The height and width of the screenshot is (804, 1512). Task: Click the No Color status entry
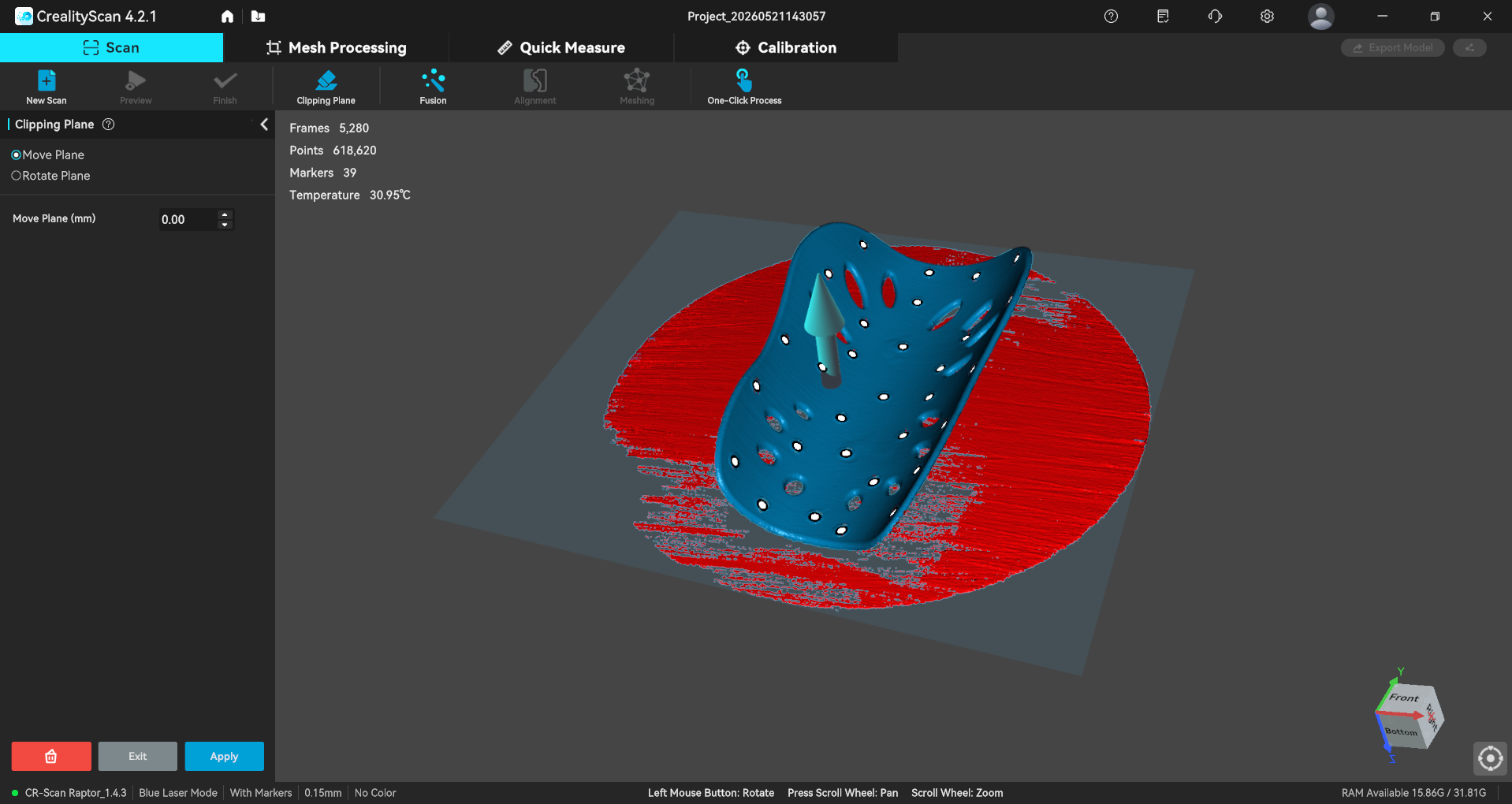click(x=375, y=793)
